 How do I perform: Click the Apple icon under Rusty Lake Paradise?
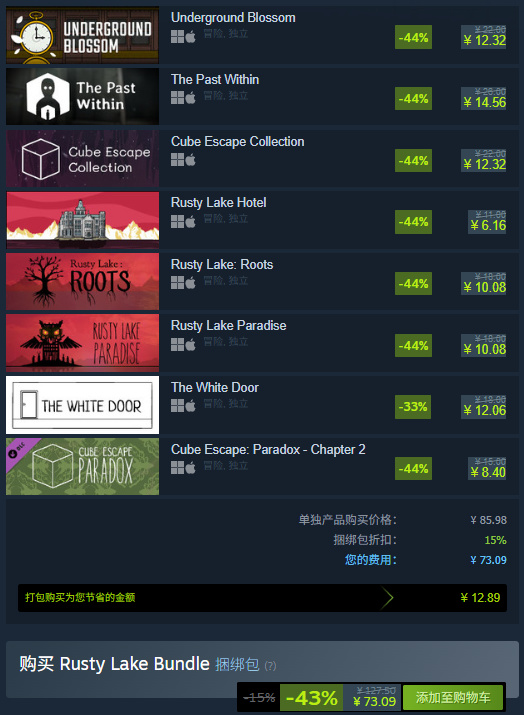click(x=191, y=345)
